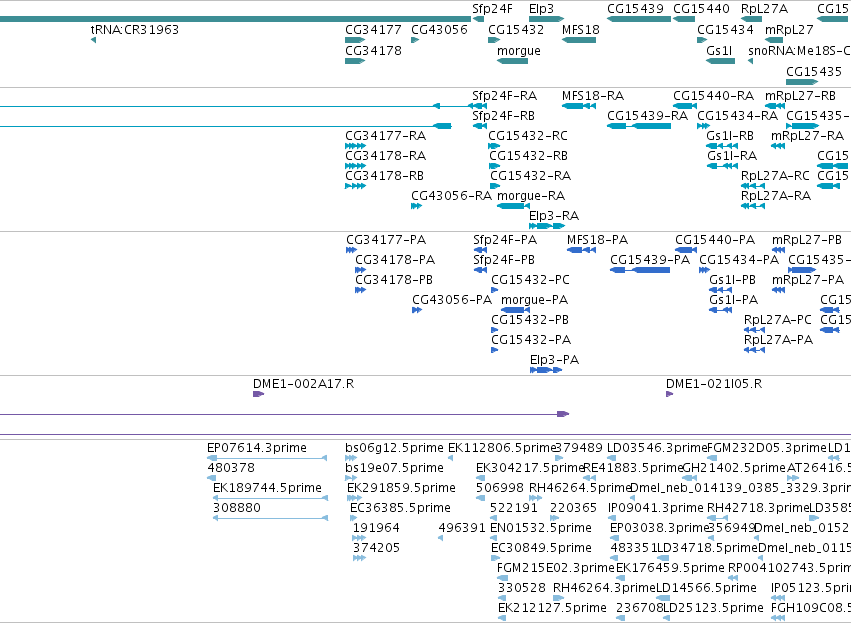Open the Sfp24F-PA protein feature

pos(480,250)
